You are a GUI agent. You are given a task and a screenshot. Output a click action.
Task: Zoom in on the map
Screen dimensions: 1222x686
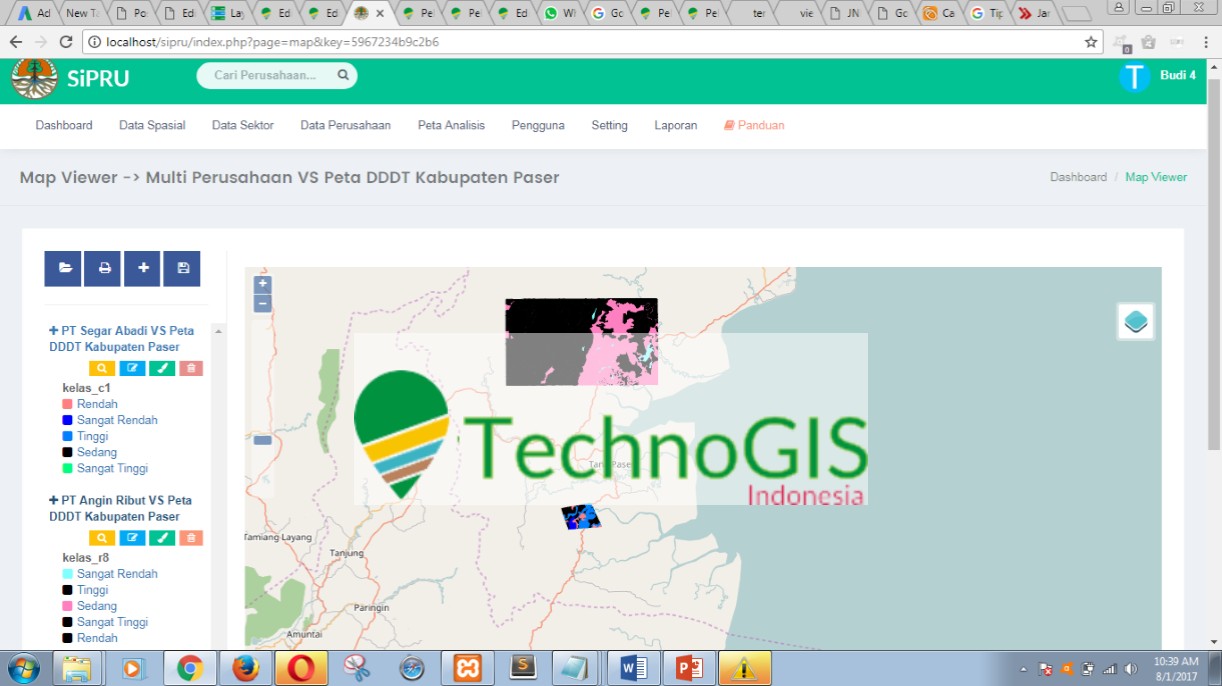click(x=263, y=285)
